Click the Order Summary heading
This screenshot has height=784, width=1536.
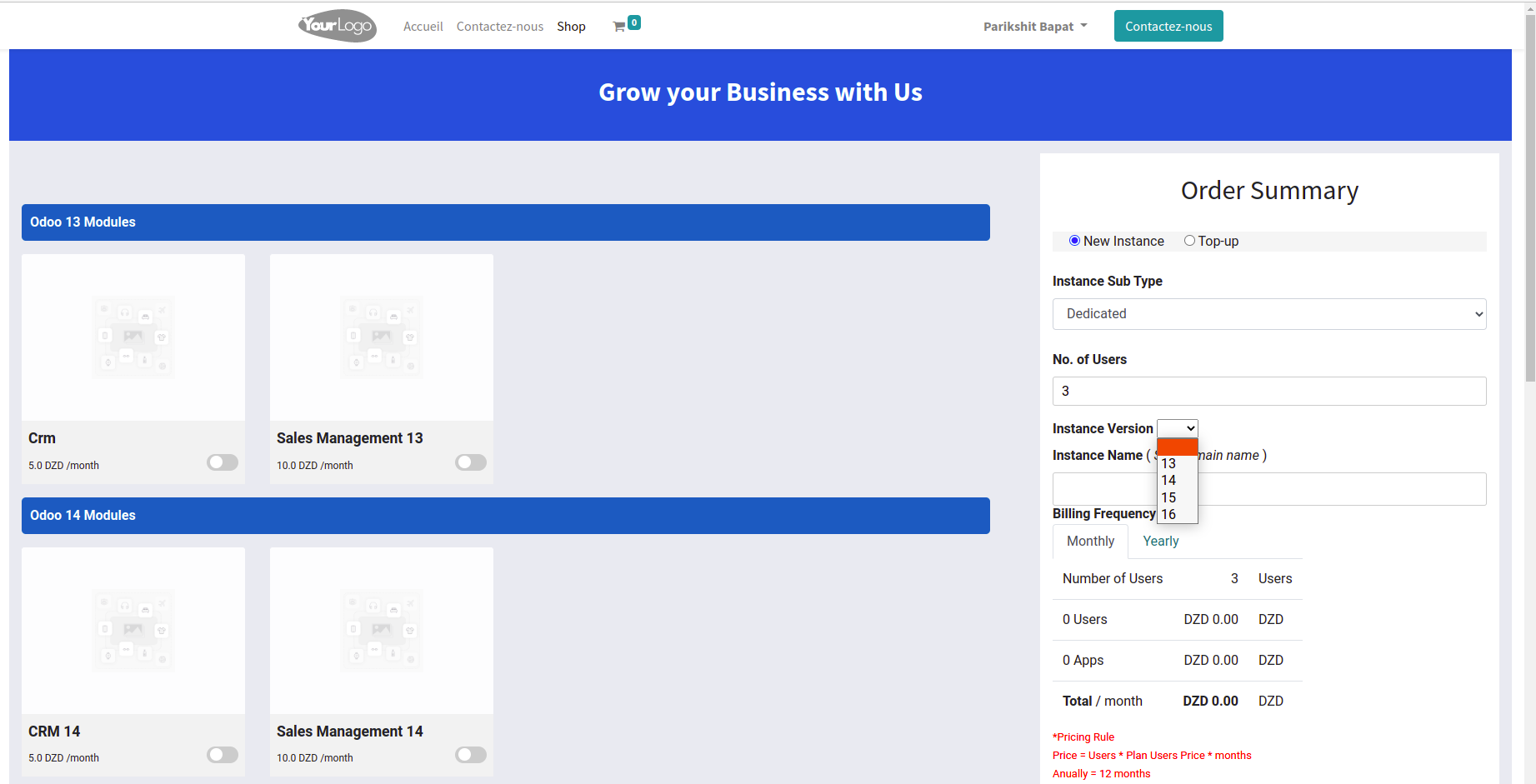[x=1269, y=191]
